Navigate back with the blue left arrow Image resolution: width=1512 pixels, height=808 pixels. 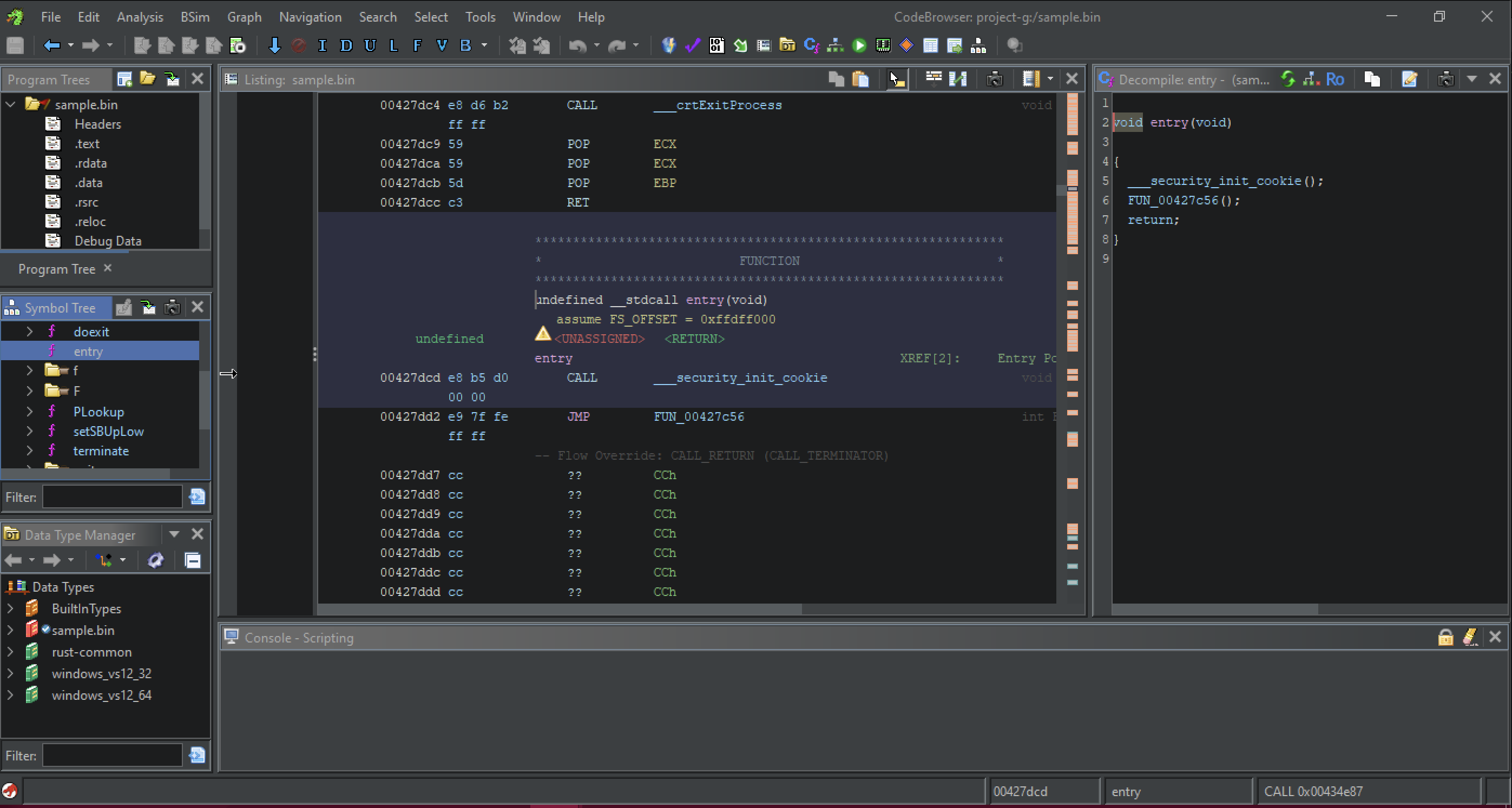pos(51,45)
